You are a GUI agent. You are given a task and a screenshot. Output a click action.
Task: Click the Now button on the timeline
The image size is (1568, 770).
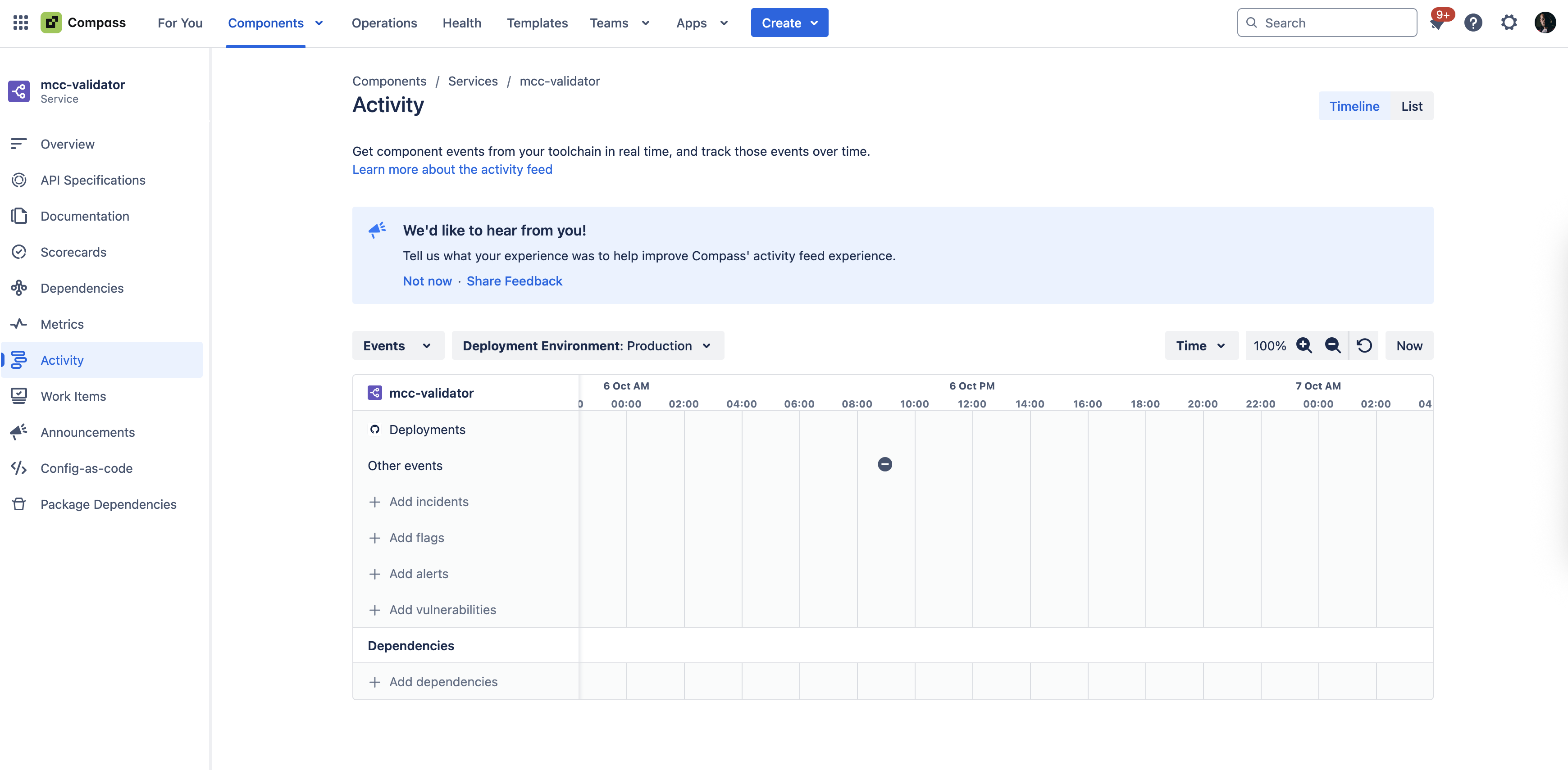[x=1408, y=345]
